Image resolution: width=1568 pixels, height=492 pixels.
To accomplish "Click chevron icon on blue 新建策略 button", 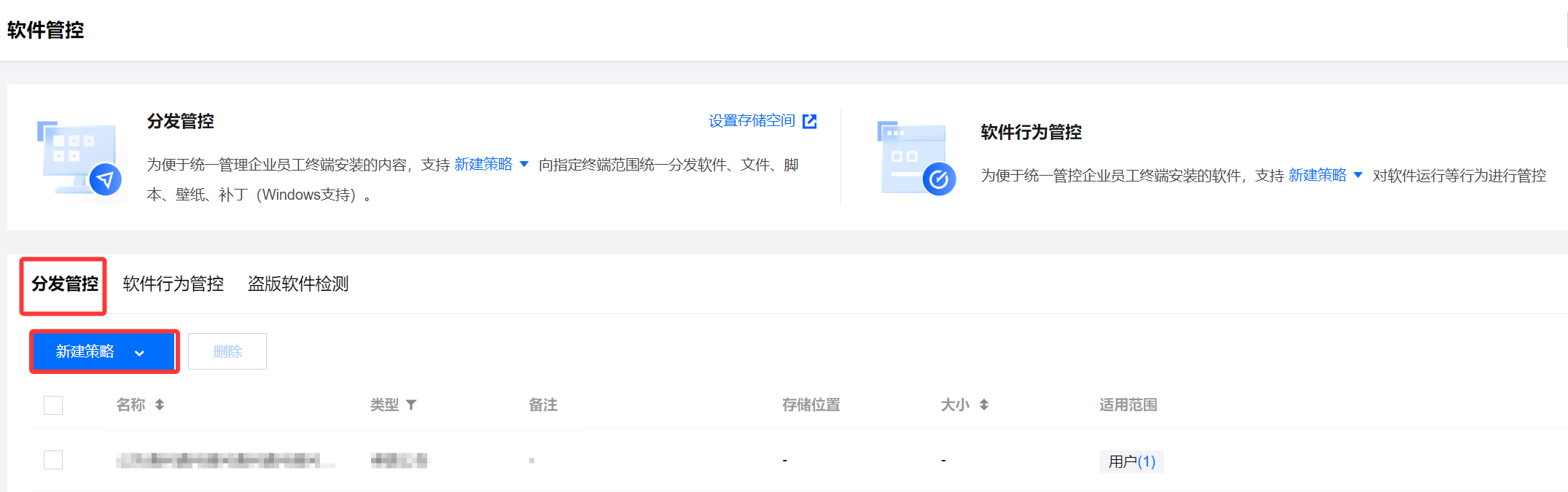I will point(139,353).
